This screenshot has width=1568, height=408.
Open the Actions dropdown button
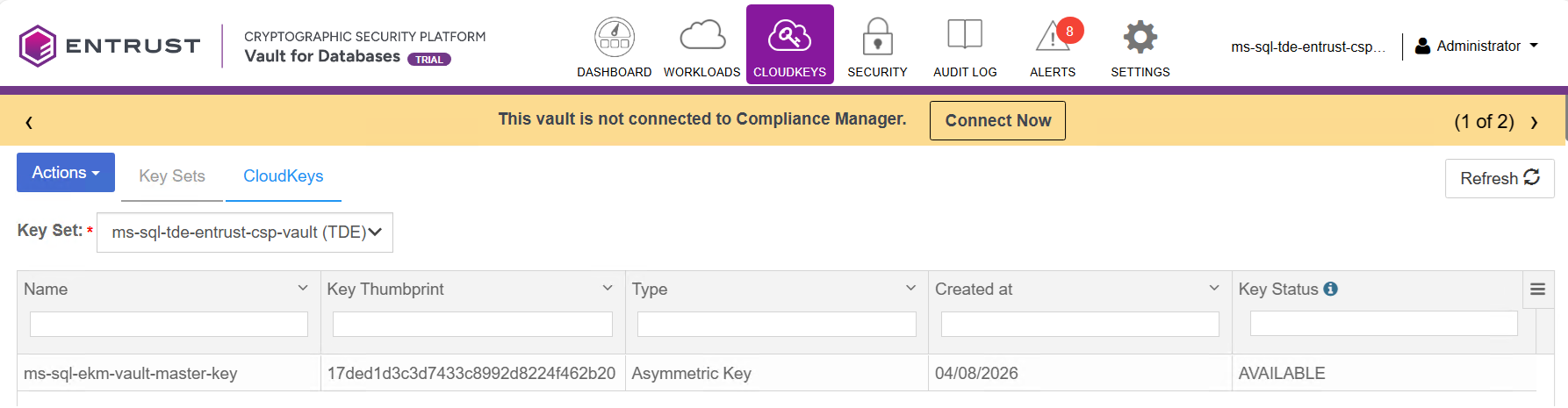66,173
